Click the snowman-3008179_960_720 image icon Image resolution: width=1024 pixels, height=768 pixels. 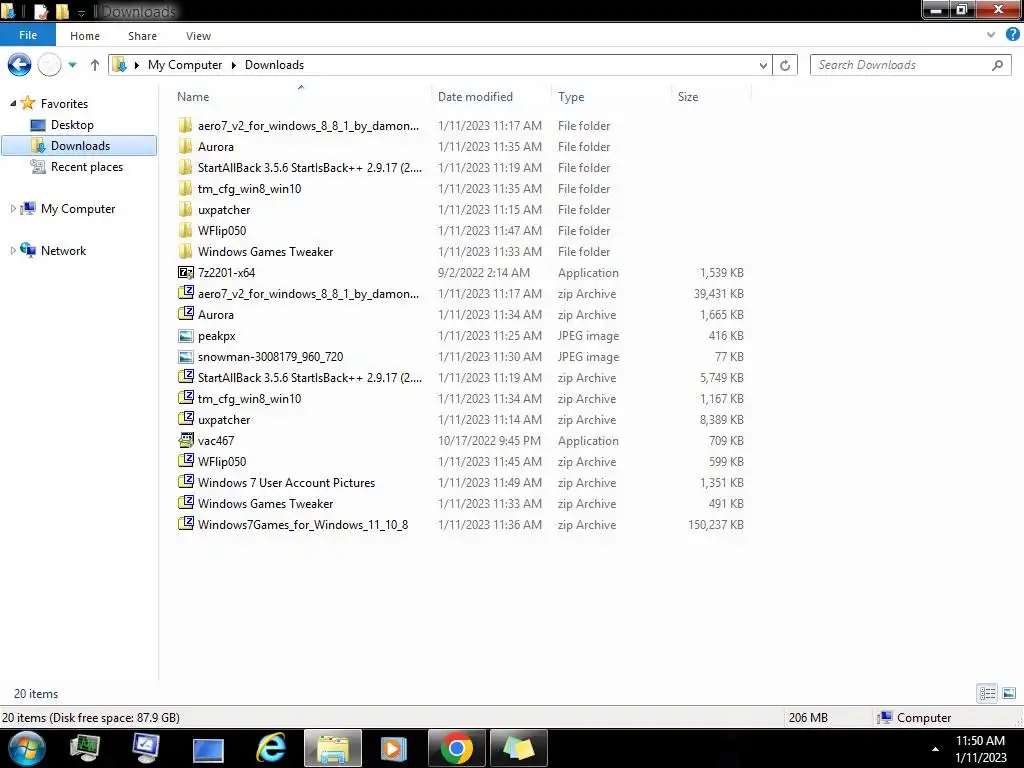point(185,357)
